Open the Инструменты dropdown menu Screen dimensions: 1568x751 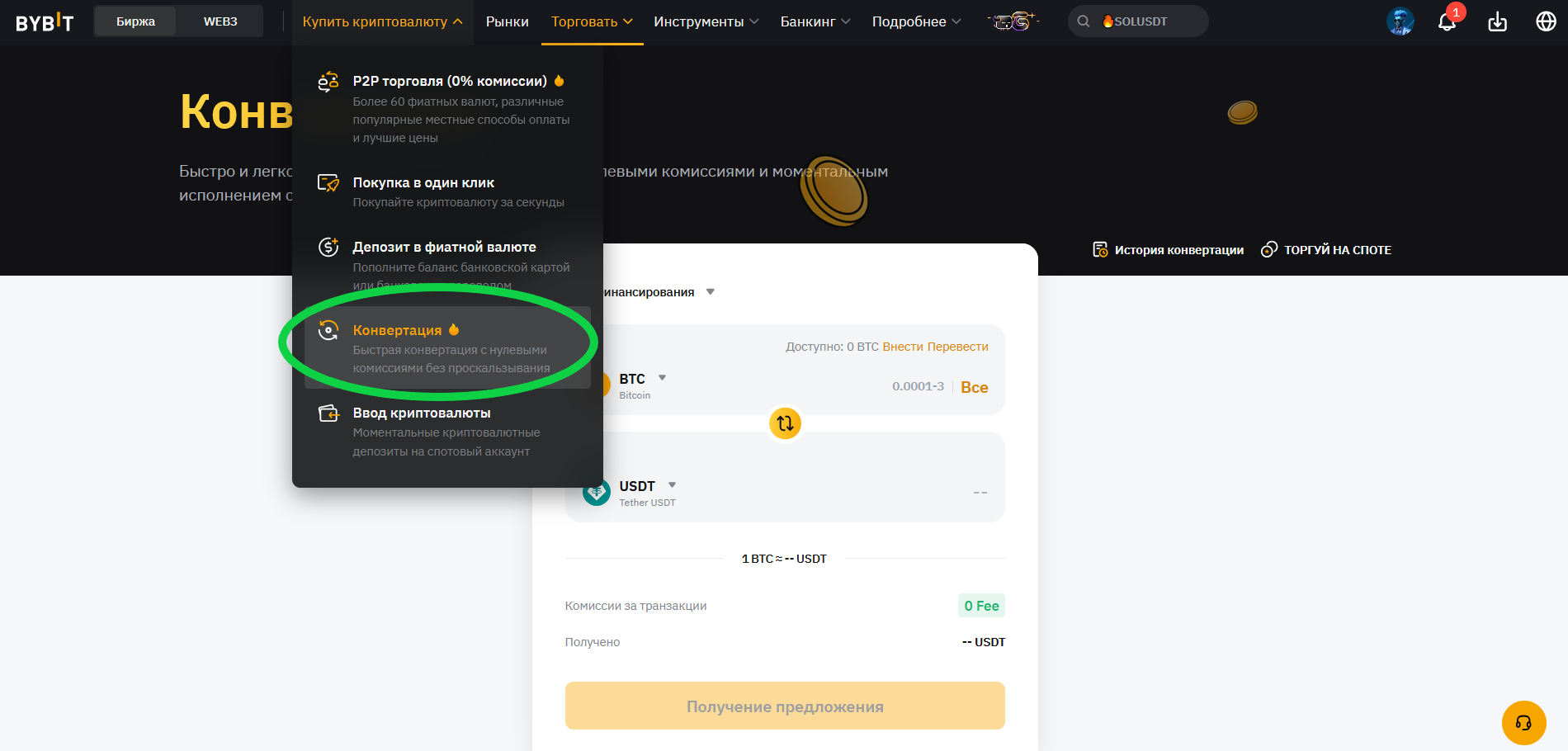tap(706, 21)
